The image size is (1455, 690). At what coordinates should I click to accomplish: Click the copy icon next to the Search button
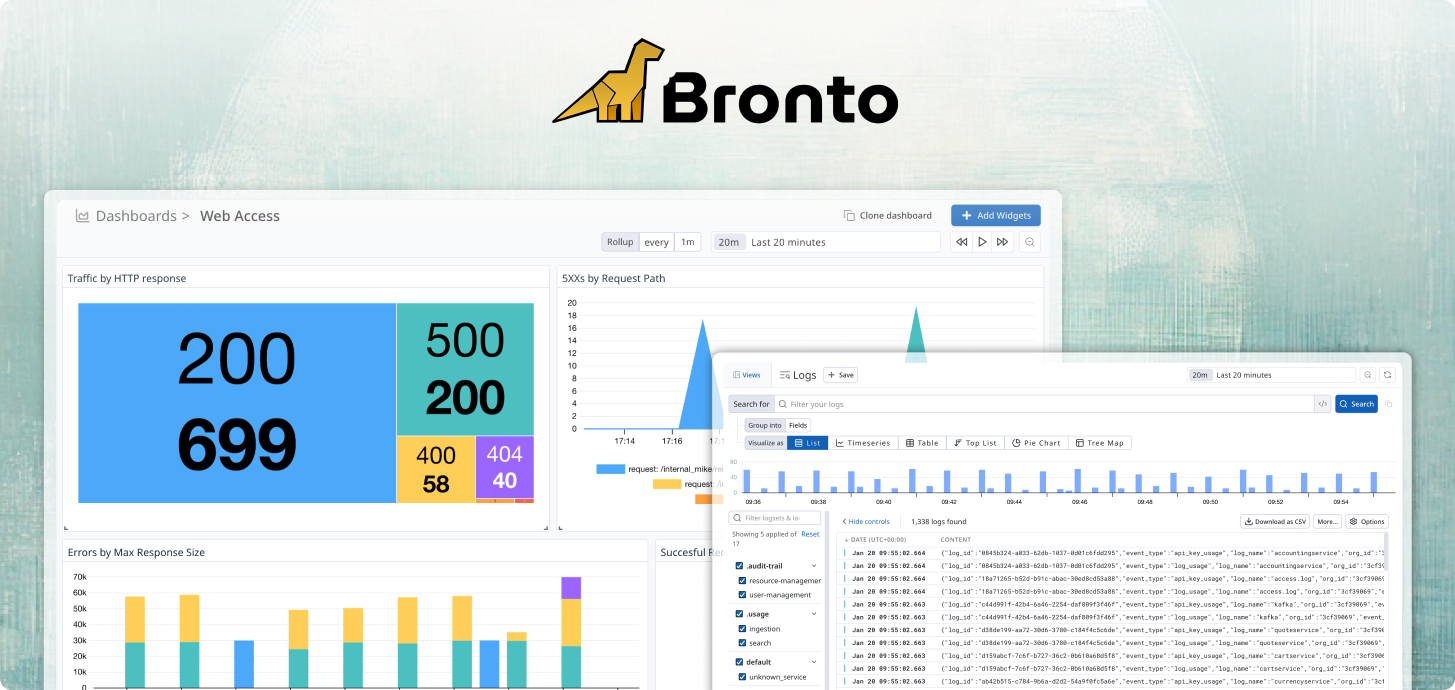pyautogui.click(x=1389, y=404)
